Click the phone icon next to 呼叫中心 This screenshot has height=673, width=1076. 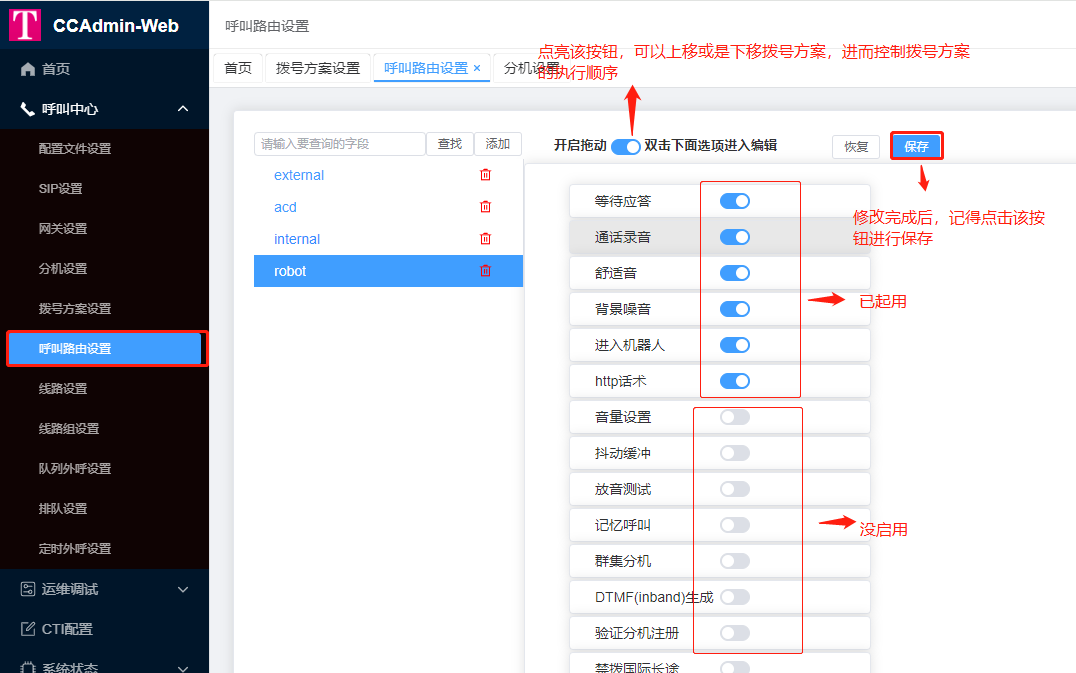coord(27,110)
